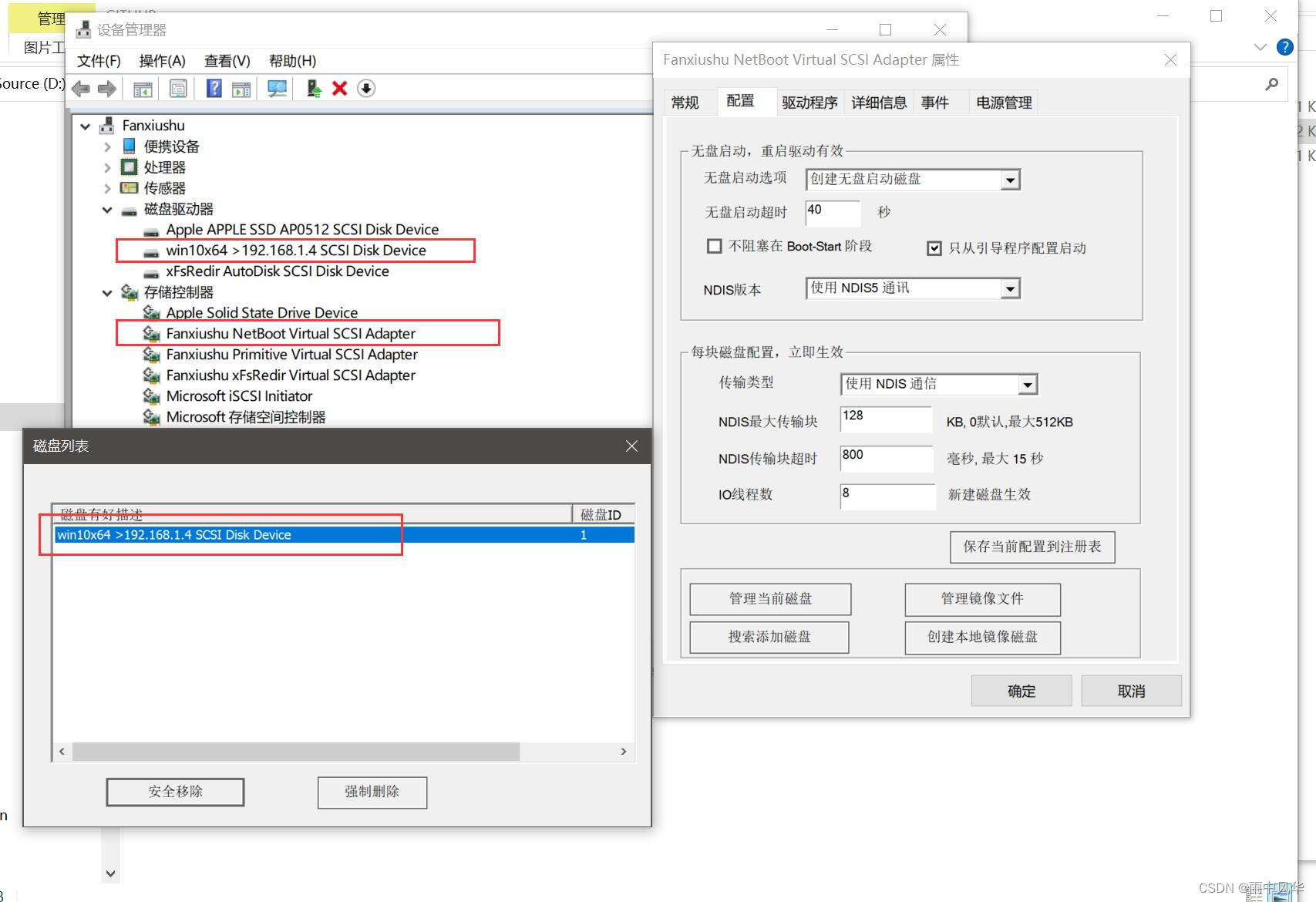Click the 创建本地镜像磁盘 button
Image resolution: width=1316 pixels, height=902 pixels.
point(982,637)
